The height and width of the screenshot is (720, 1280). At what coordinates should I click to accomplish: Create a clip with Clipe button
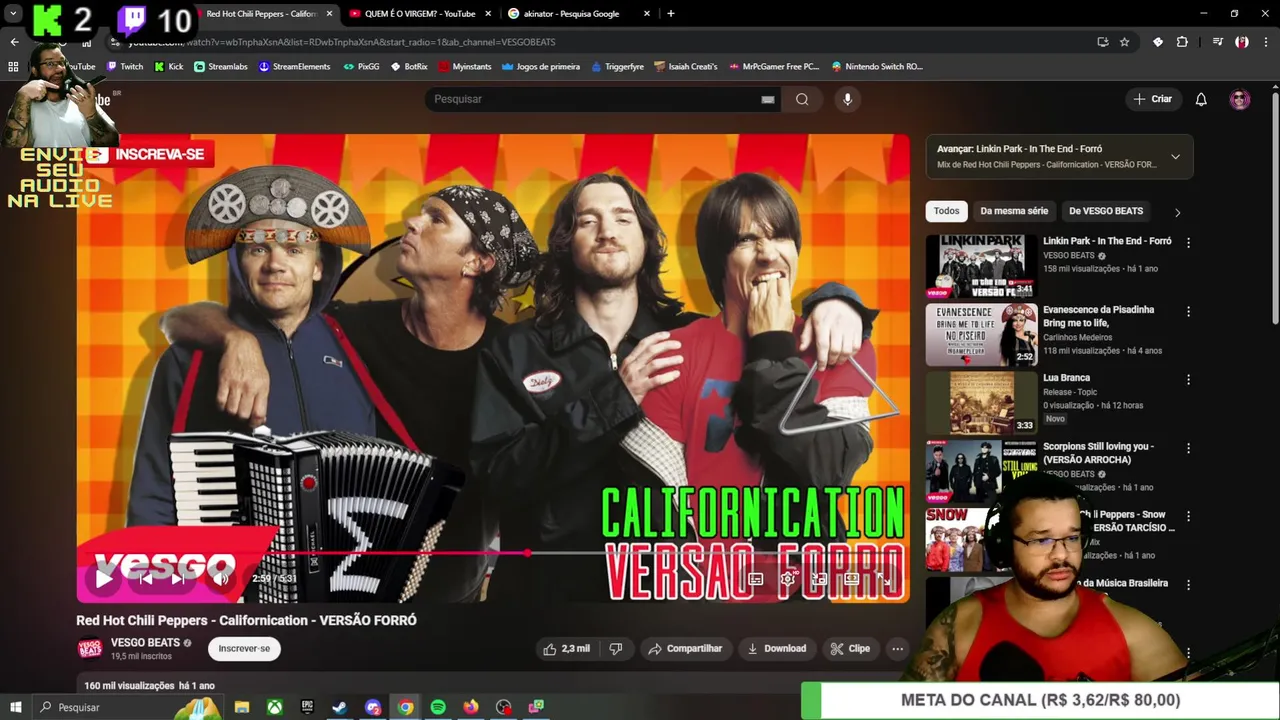click(850, 649)
